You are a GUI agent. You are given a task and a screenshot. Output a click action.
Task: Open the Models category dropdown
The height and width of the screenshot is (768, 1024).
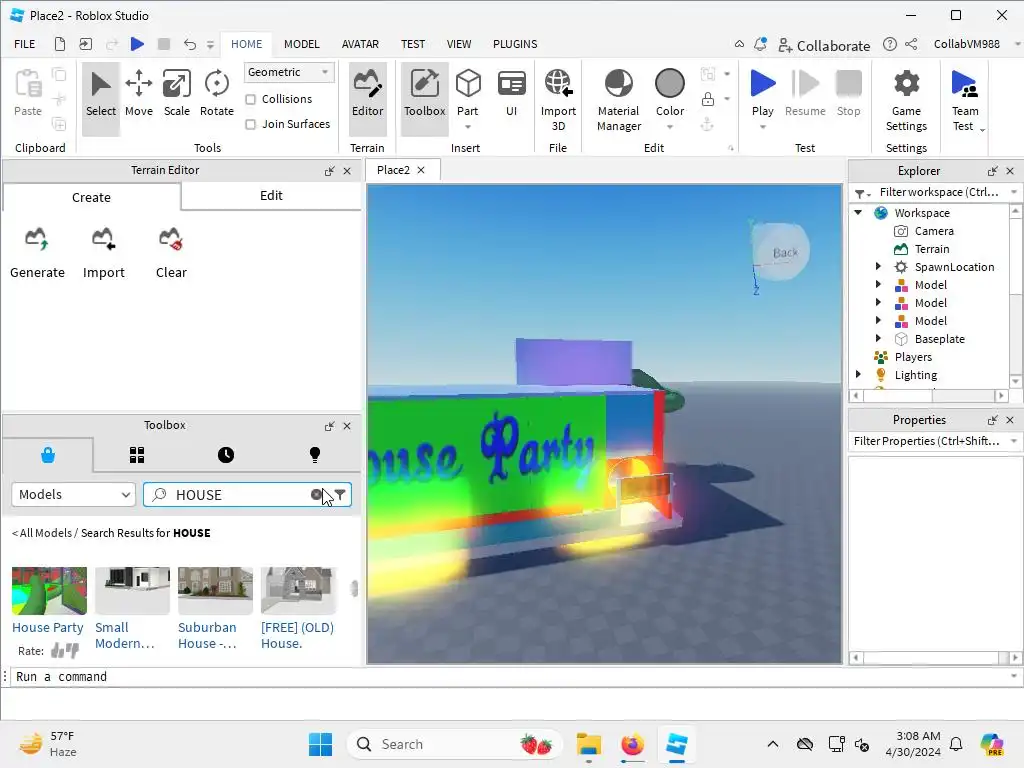(73, 494)
